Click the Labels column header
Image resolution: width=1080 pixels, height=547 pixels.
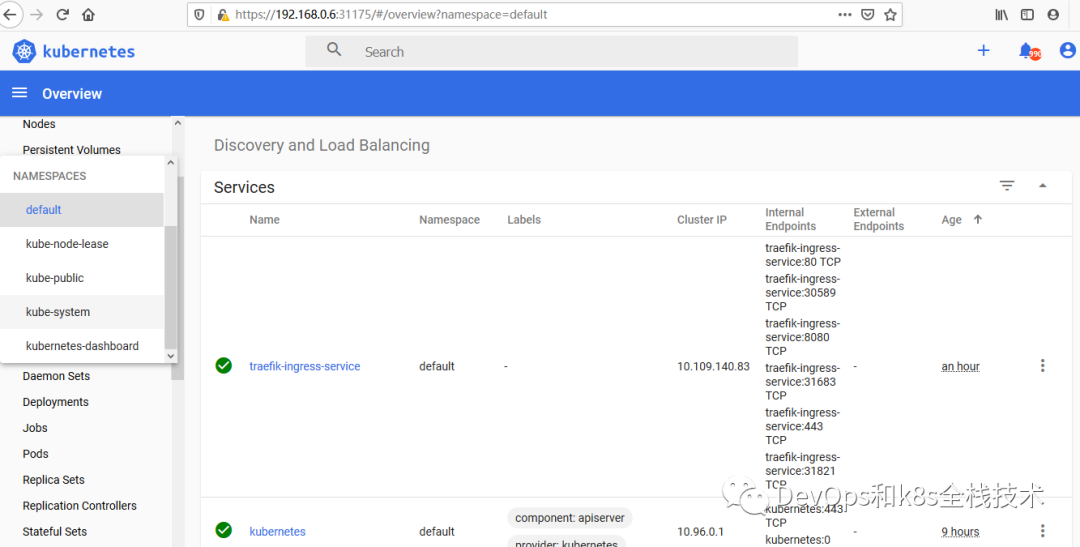pos(524,220)
